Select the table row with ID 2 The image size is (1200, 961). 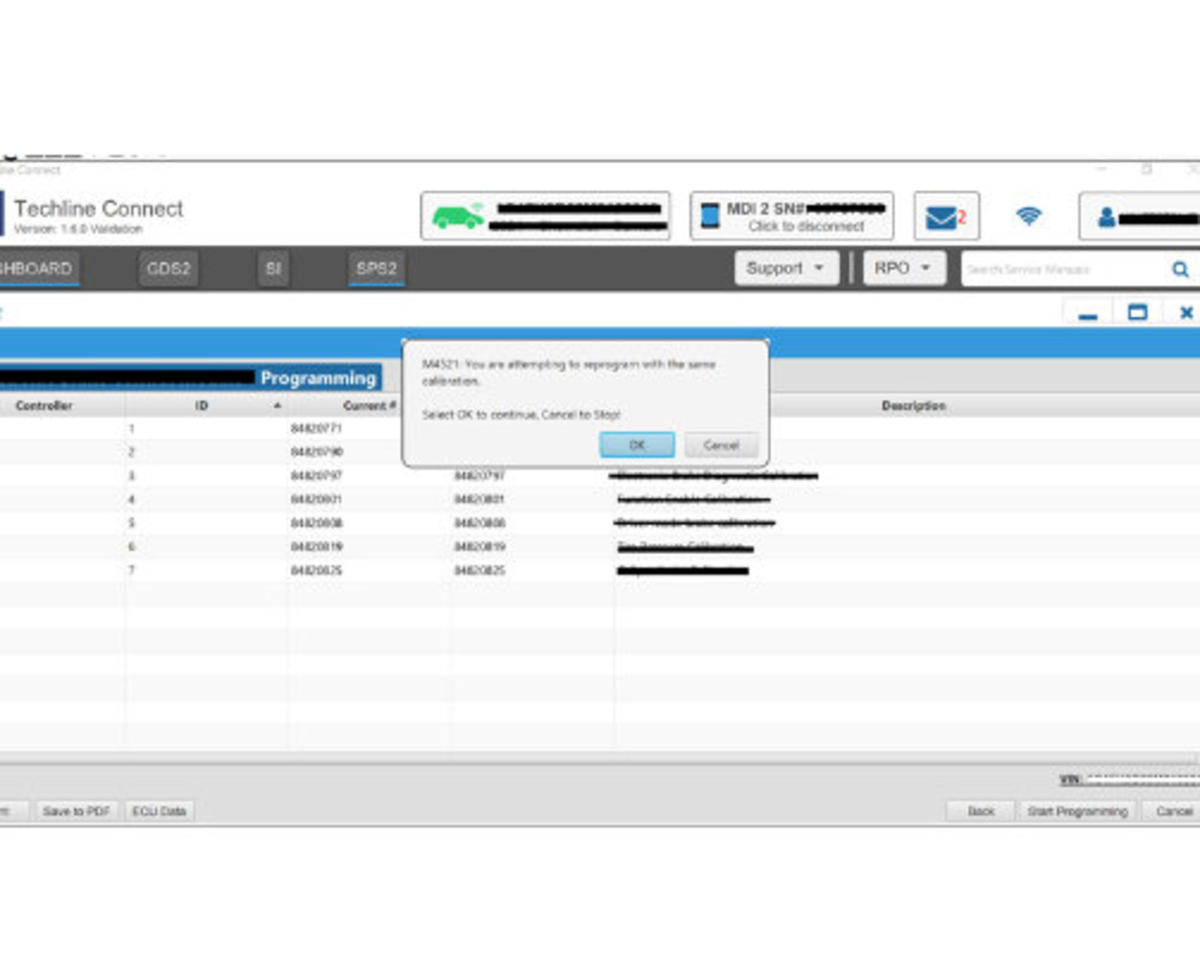(x=600, y=452)
